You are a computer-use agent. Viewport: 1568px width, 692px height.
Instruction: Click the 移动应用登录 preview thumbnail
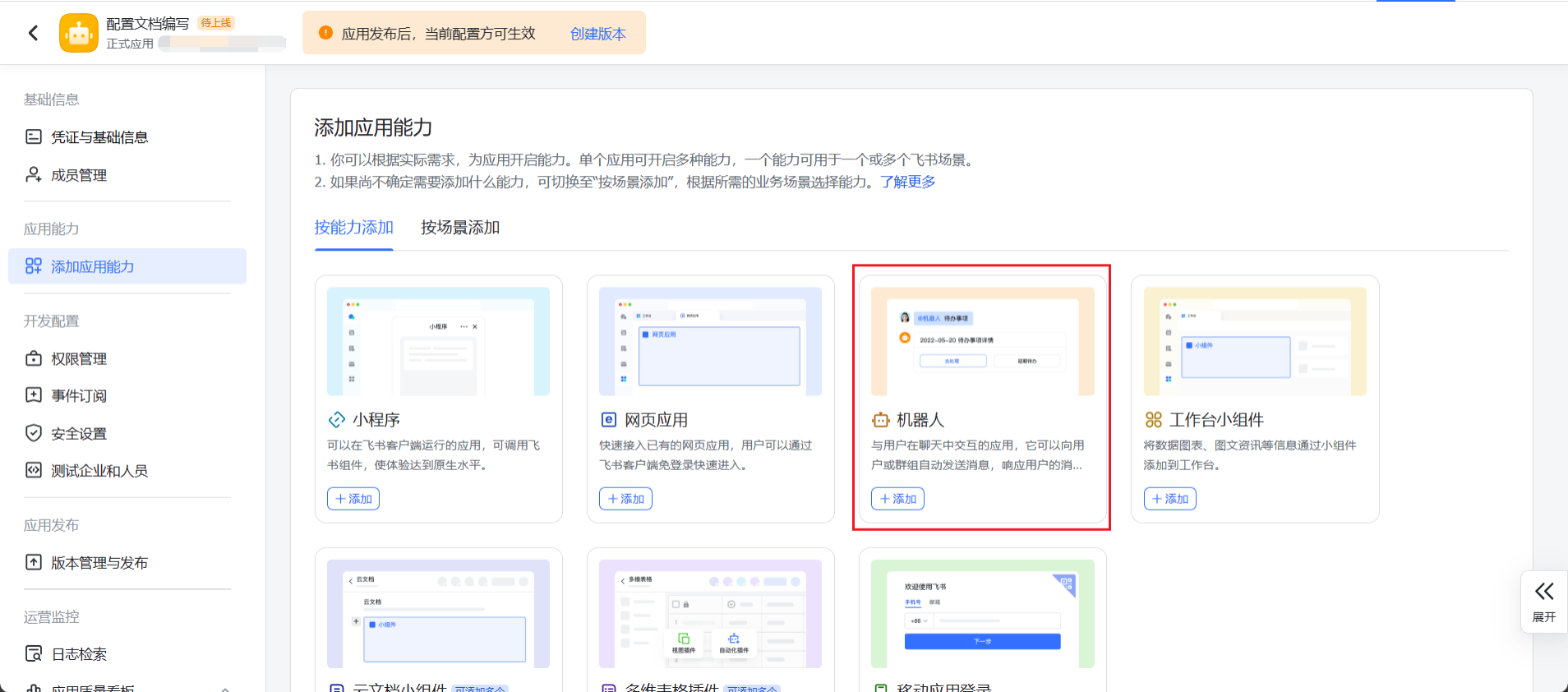click(x=983, y=614)
